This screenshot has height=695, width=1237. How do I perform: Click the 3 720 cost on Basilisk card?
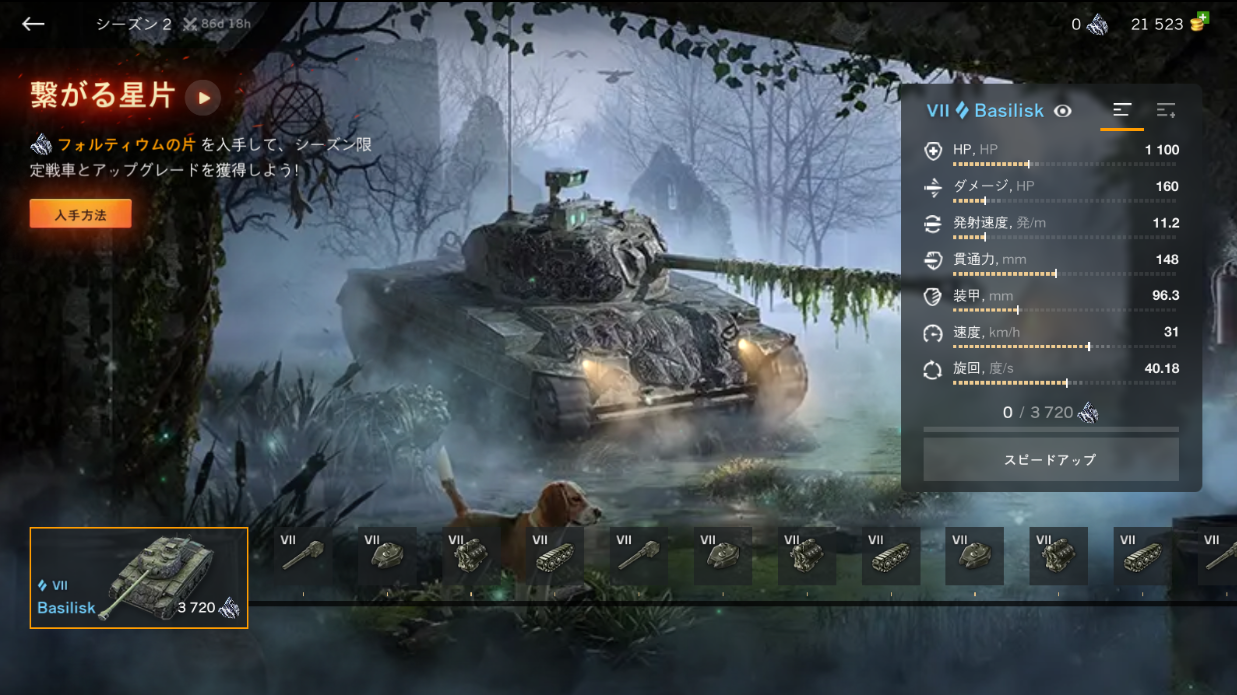pos(196,607)
